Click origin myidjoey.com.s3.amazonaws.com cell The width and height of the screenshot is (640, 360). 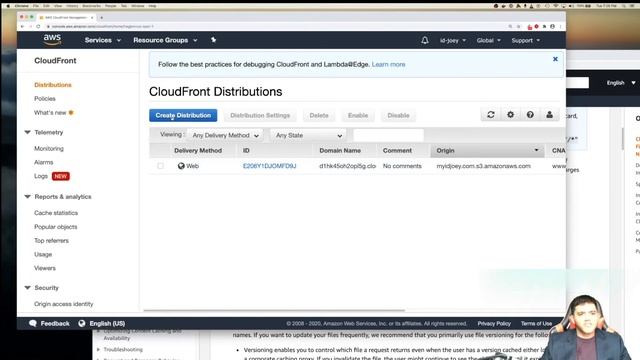pyautogui.click(x=484, y=166)
